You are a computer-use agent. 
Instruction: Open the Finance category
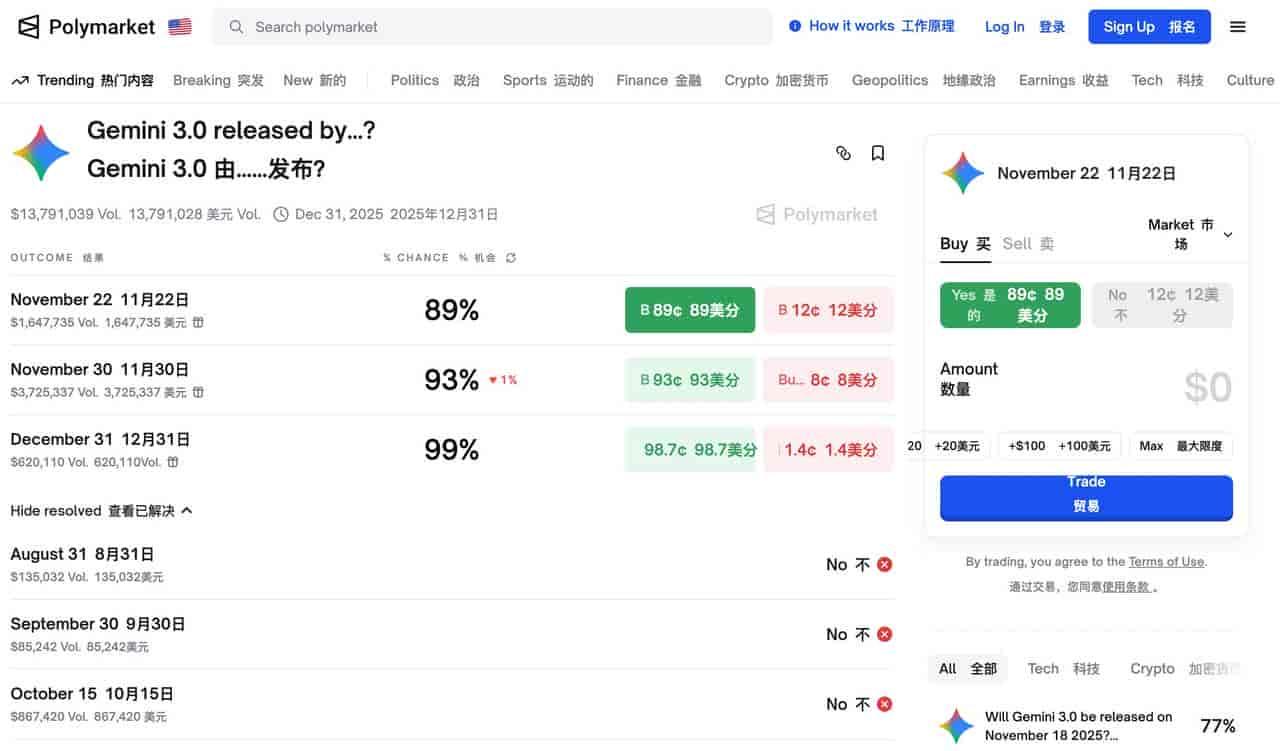(659, 81)
